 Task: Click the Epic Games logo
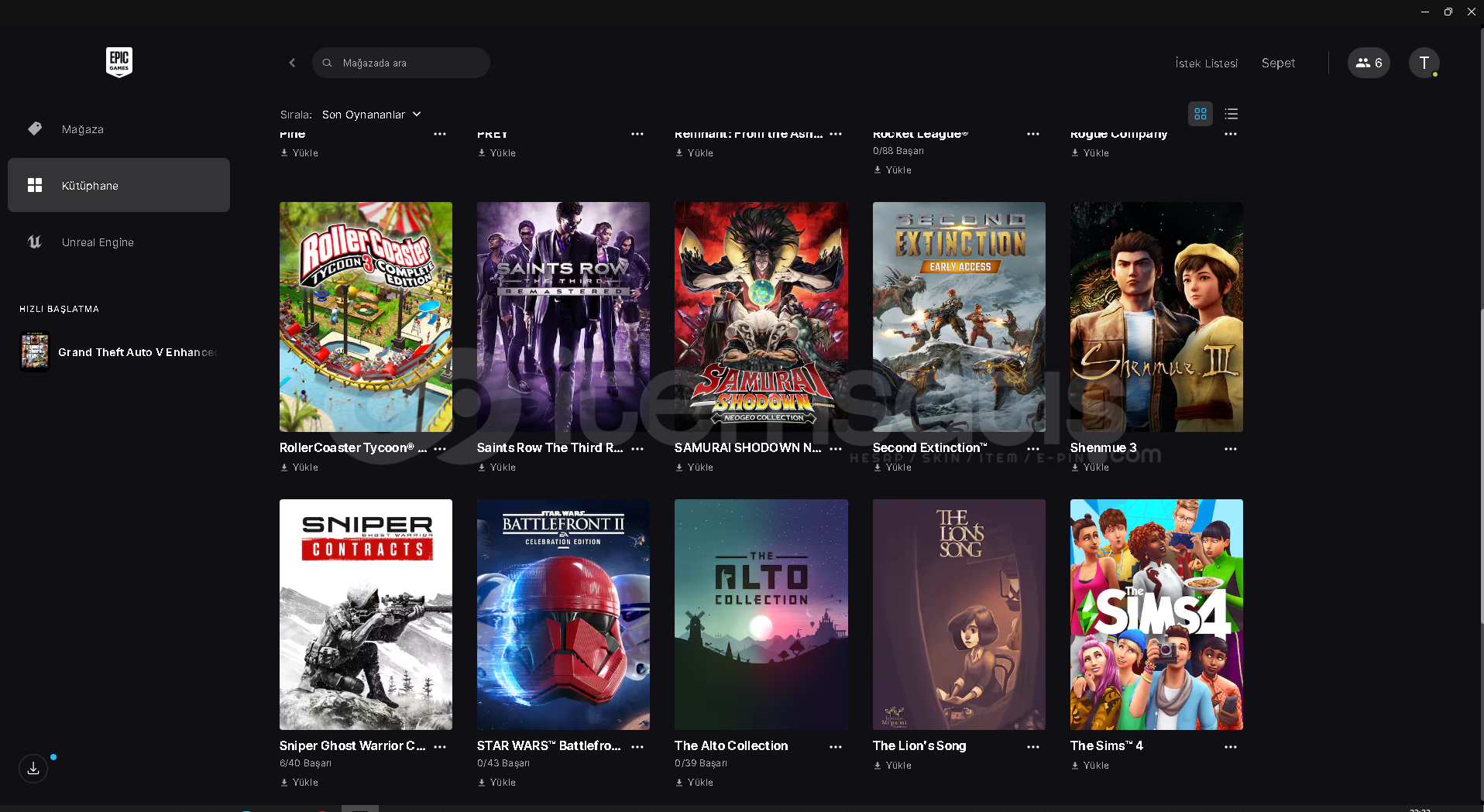(119, 62)
